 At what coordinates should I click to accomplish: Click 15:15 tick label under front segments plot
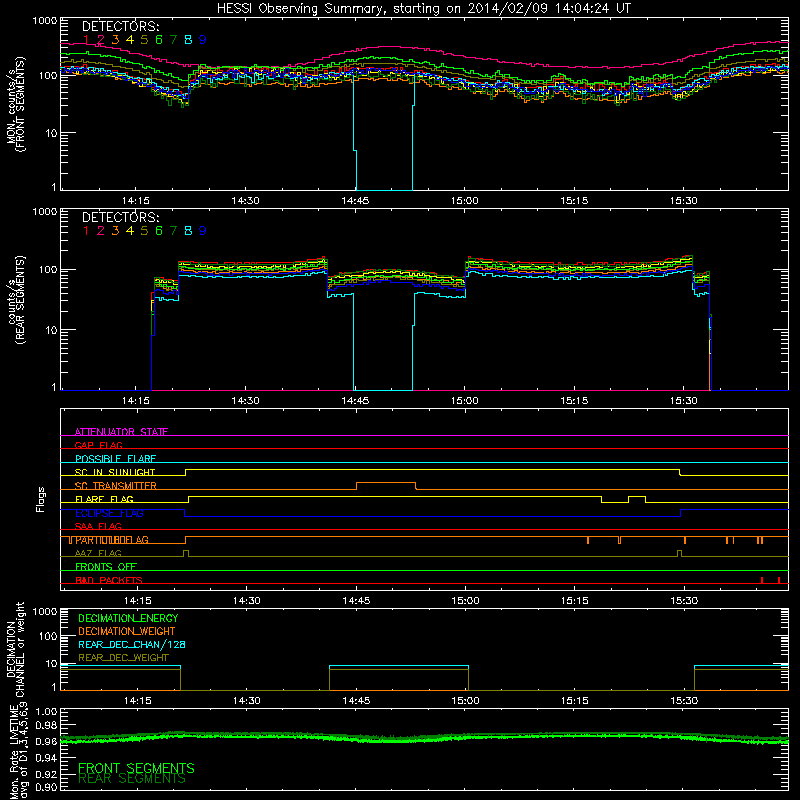point(574,201)
